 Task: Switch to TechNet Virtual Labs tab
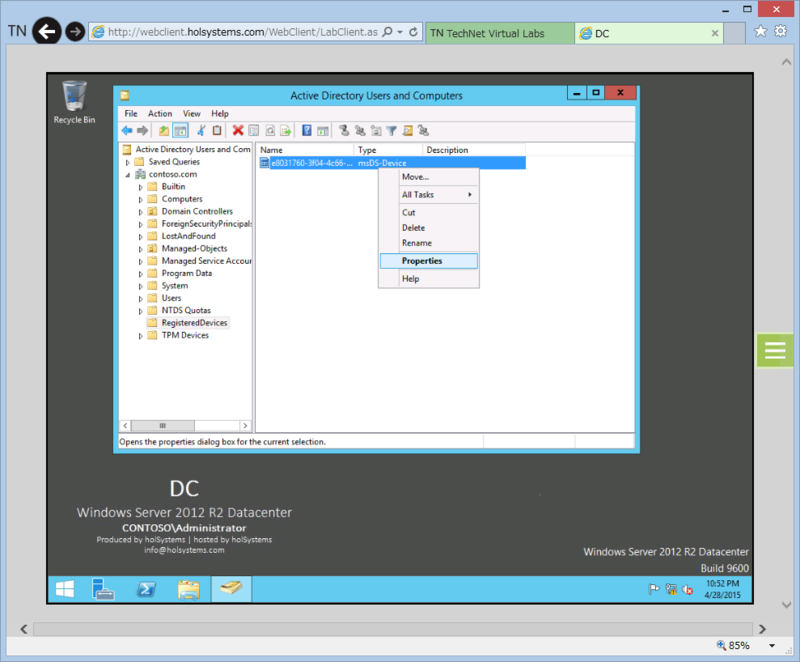499,33
